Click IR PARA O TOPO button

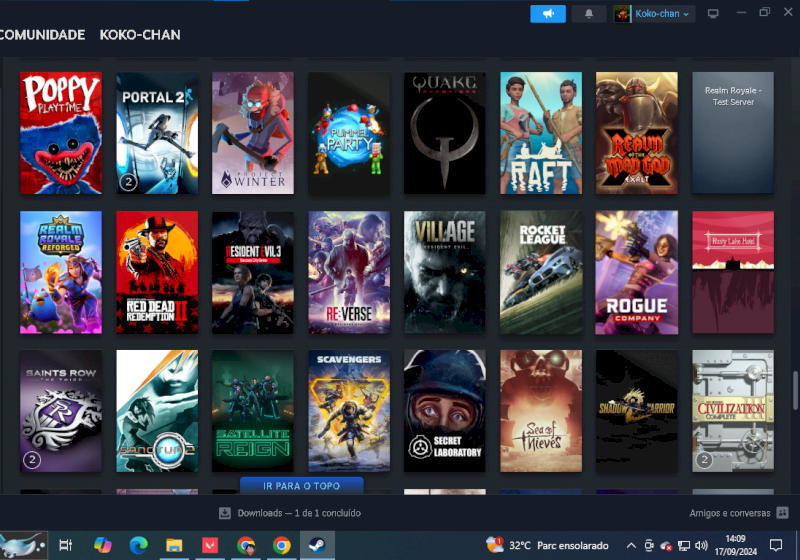[x=302, y=486]
